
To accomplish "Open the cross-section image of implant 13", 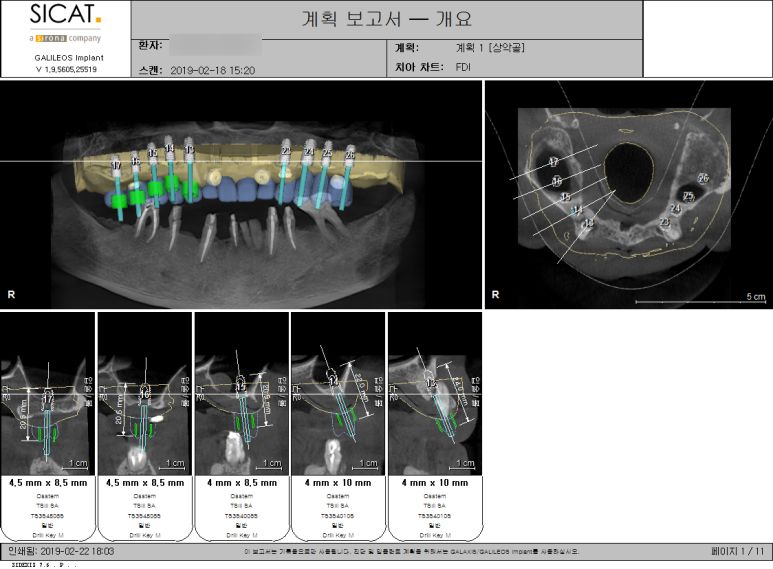I will [x=435, y=393].
